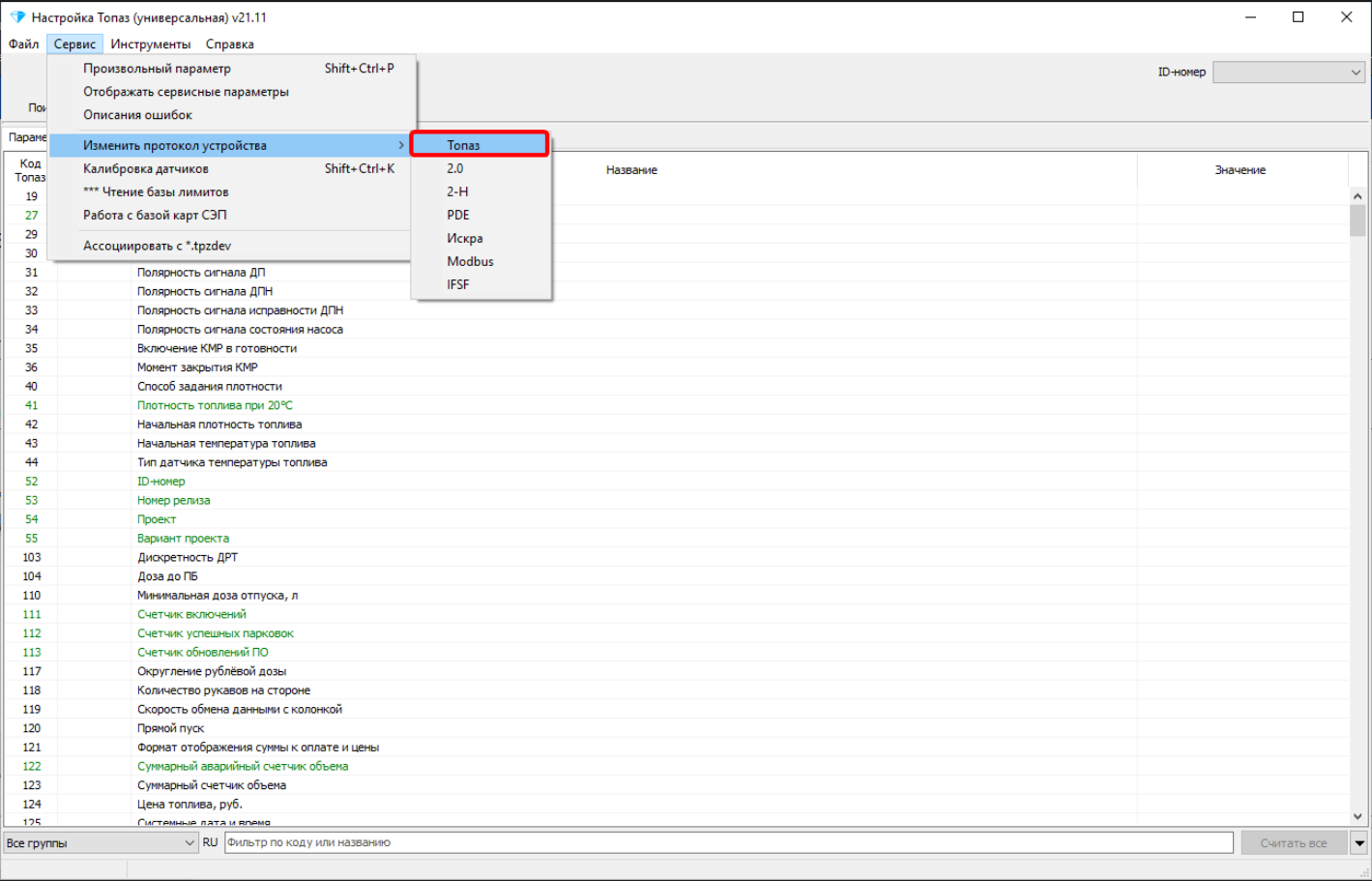The width and height of the screenshot is (1372, 881).
Task: Select row Способ задания плотности
Action: pos(677,387)
